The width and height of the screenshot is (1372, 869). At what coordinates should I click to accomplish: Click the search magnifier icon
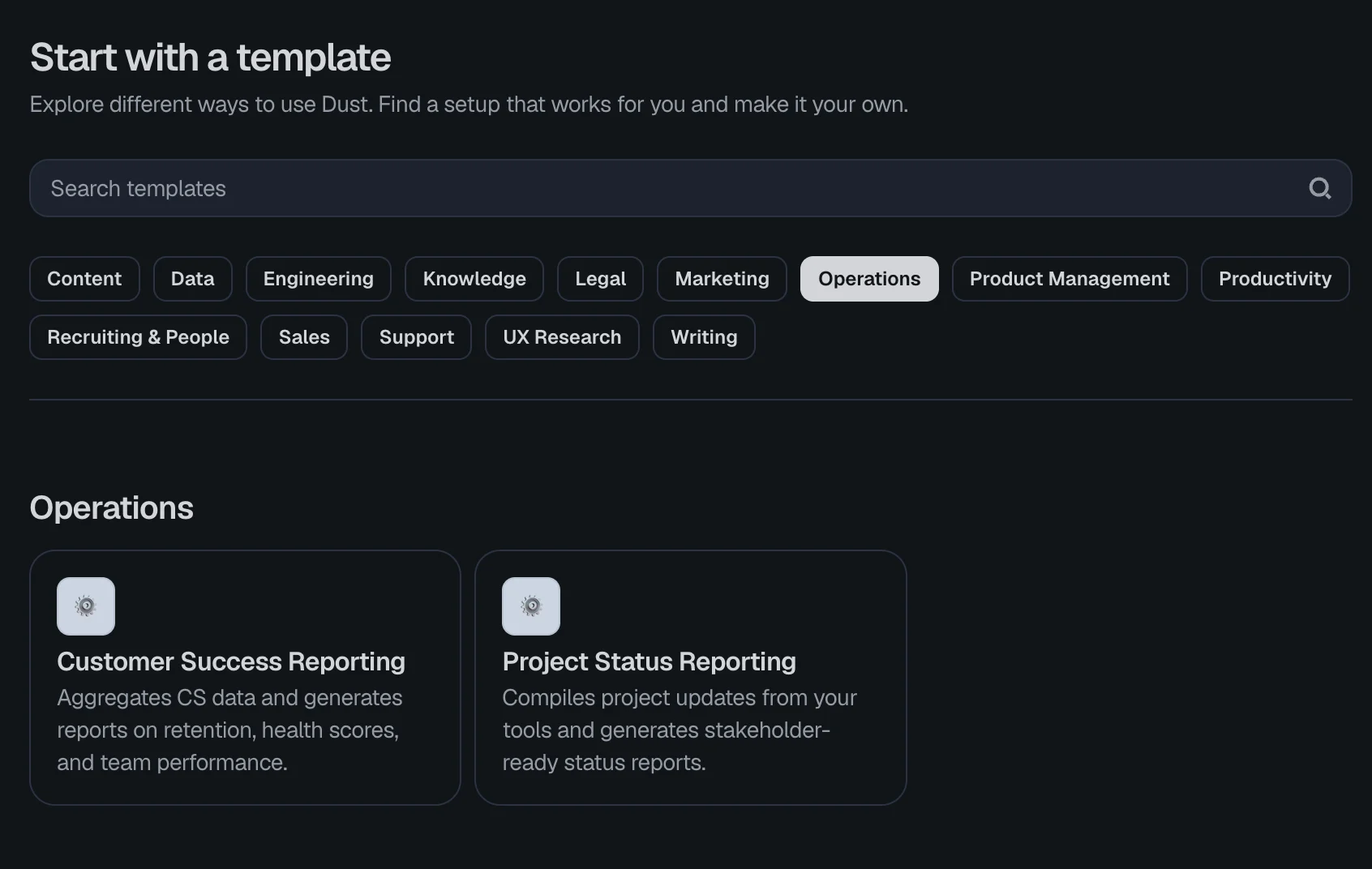click(1320, 188)
